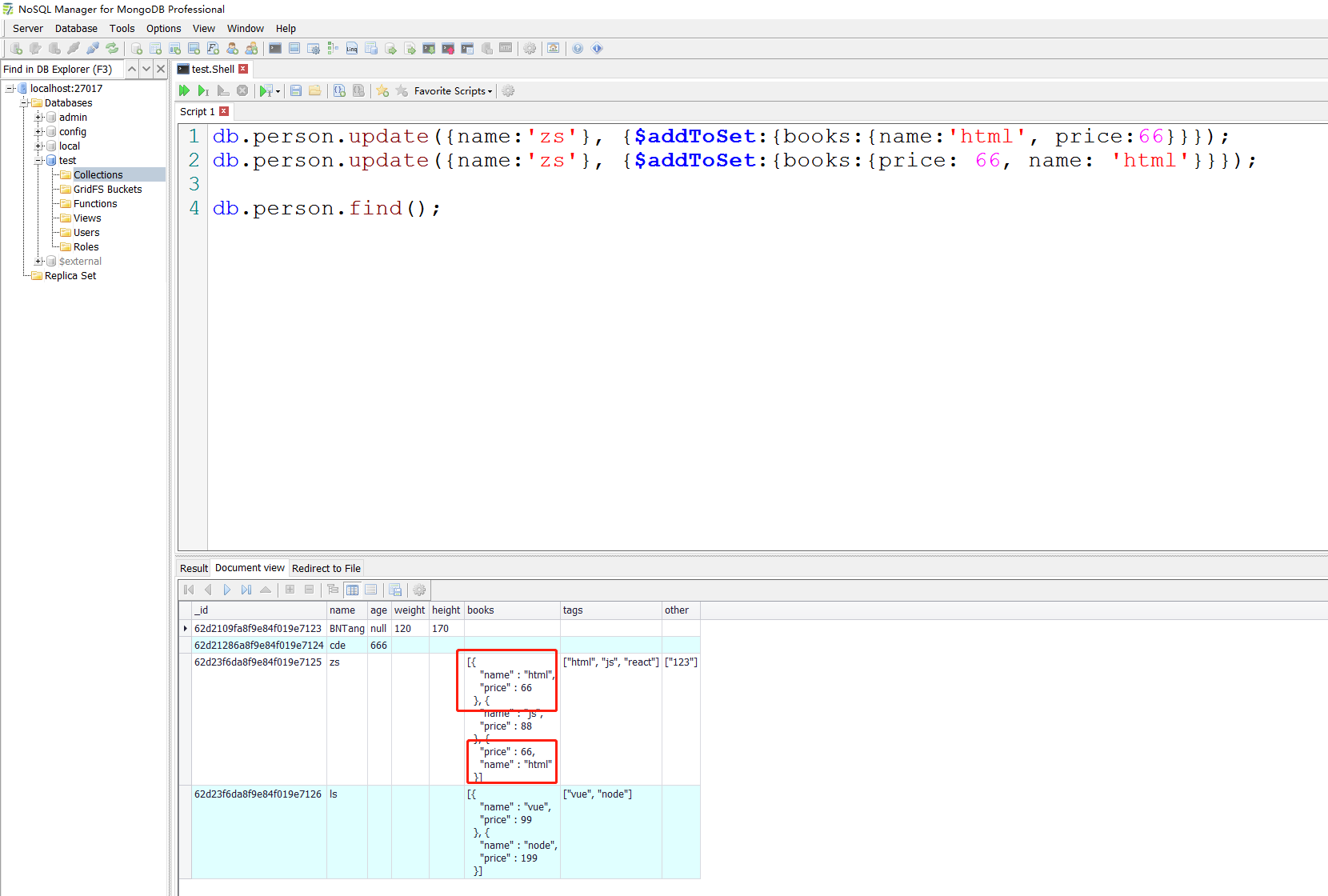The image size is (1328, 896).
Task: Click the New User icon
Action: click(x=233, y=49)
